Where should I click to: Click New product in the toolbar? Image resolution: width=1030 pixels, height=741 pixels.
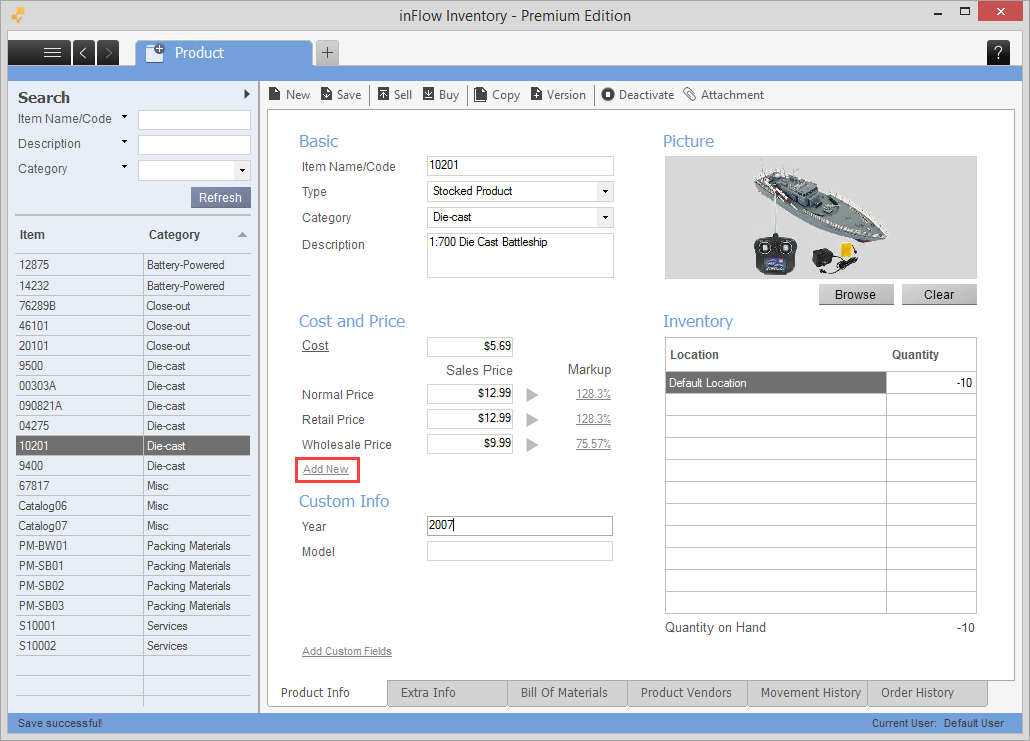pyautogui.click(x=289, y=95)
